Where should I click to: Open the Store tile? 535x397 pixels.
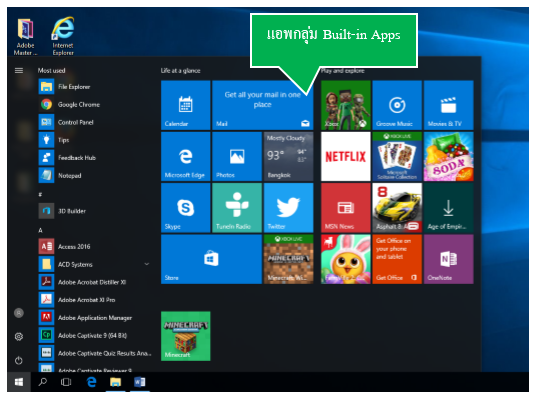pos(211,259)
